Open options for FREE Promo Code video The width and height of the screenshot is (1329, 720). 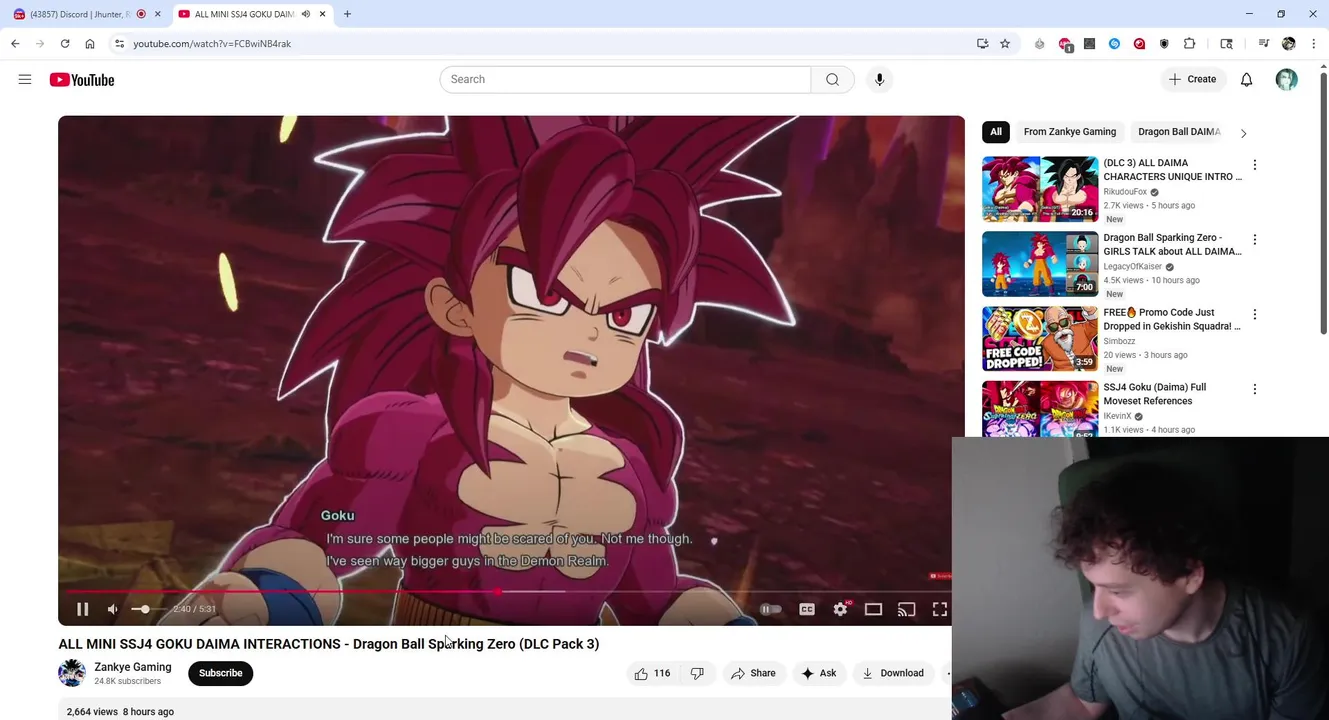point(1254,314)
